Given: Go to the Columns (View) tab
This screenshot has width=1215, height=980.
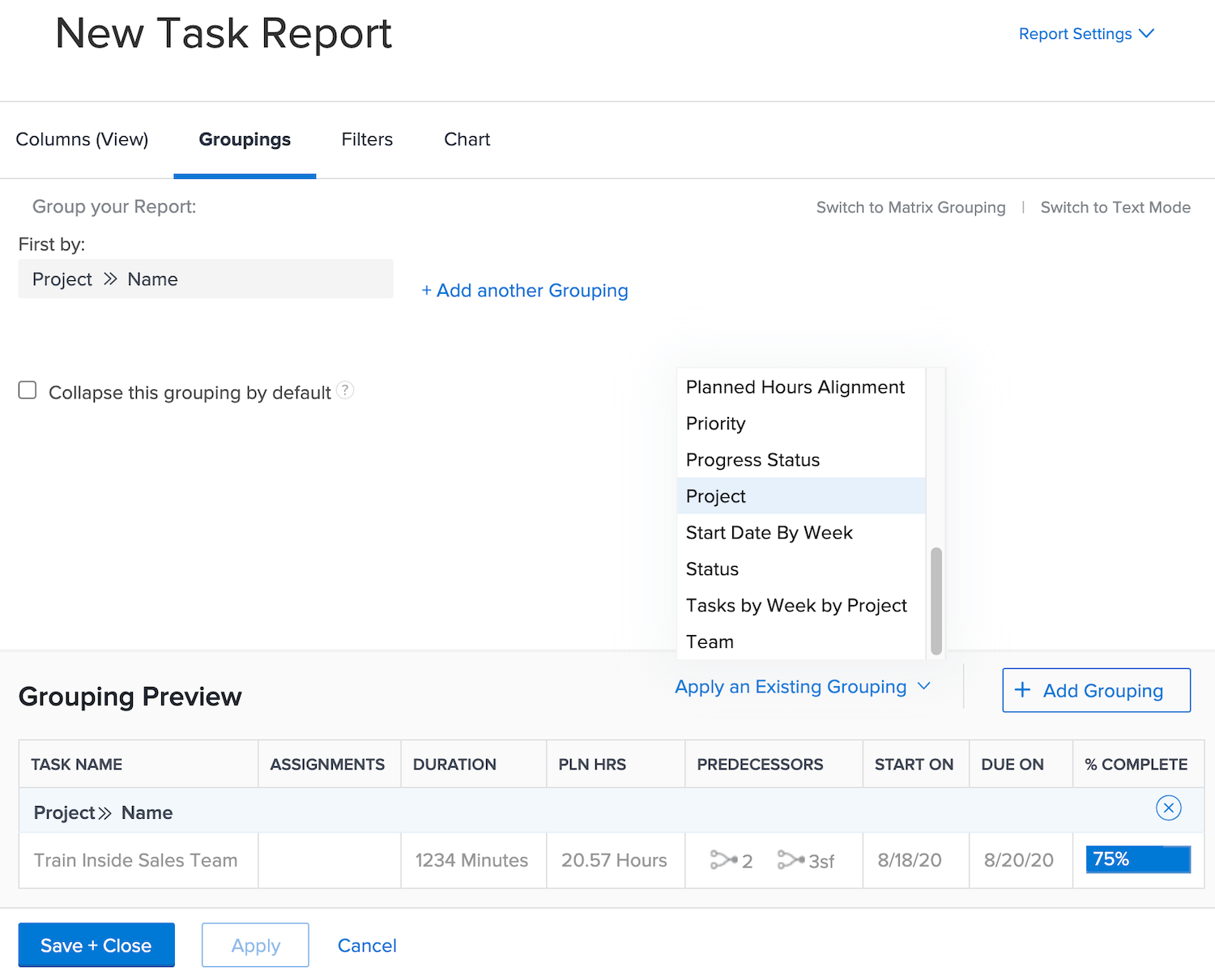Looking at the screenshot, I should click(82, 139).
